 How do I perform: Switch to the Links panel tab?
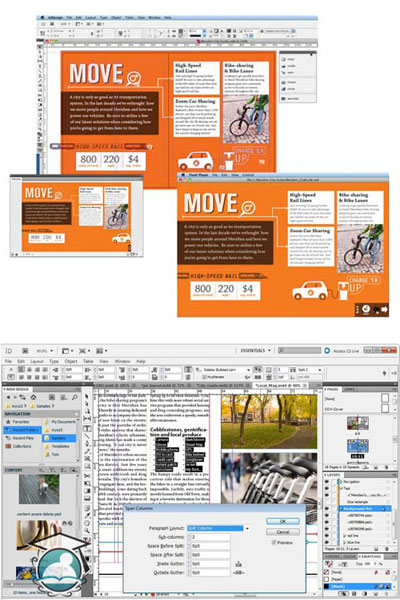(x=349, y=389)
